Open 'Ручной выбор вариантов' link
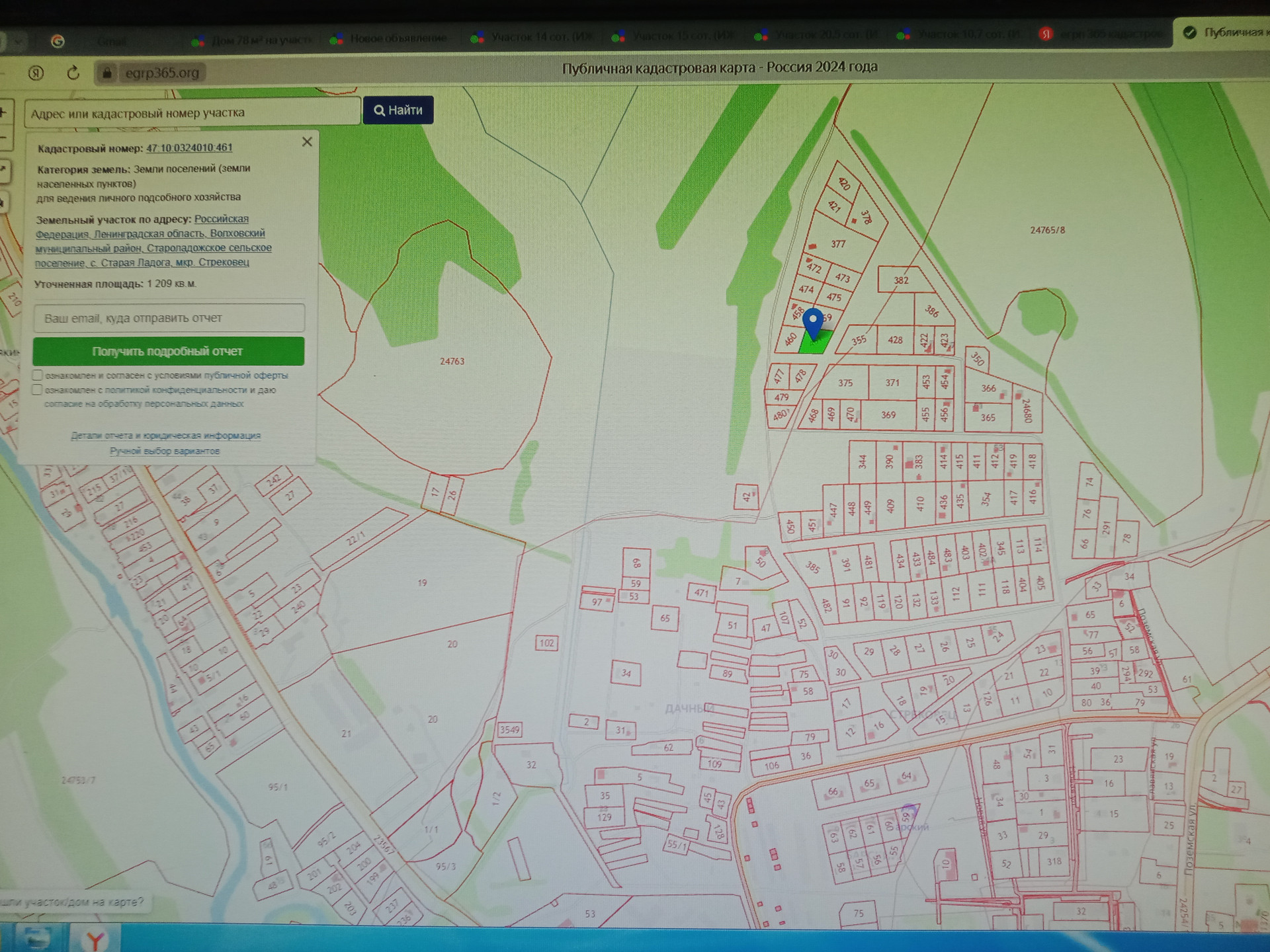1270x952 pixels. 165,451
